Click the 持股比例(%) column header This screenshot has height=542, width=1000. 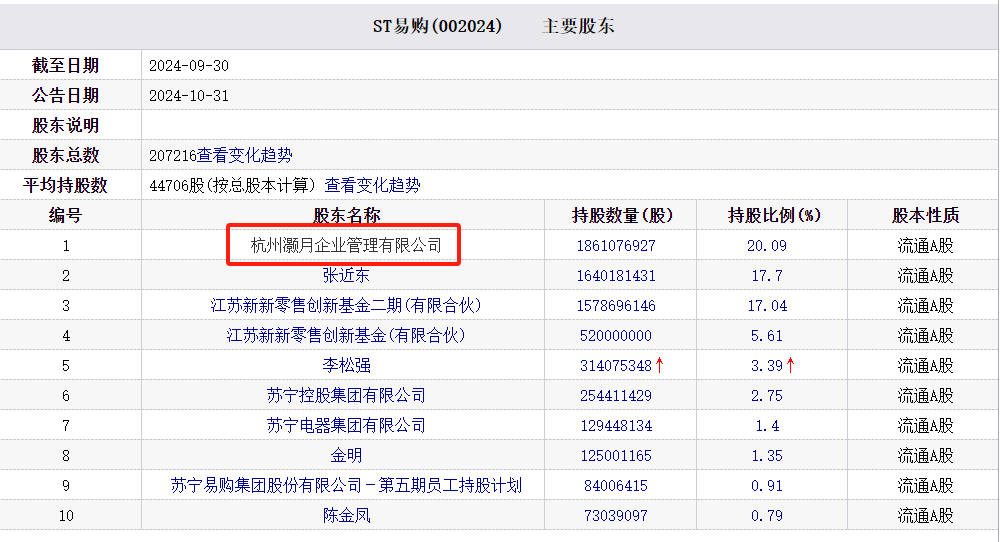pyautogui.click(x=773, y=216)
